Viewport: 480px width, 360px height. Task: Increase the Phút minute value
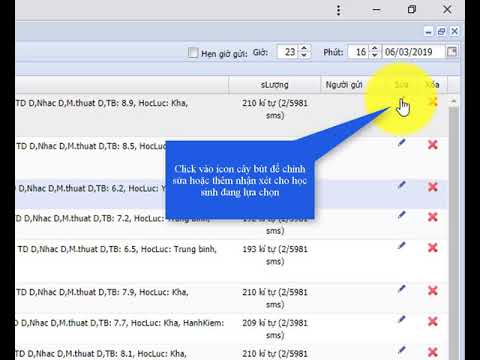(374, 48)
